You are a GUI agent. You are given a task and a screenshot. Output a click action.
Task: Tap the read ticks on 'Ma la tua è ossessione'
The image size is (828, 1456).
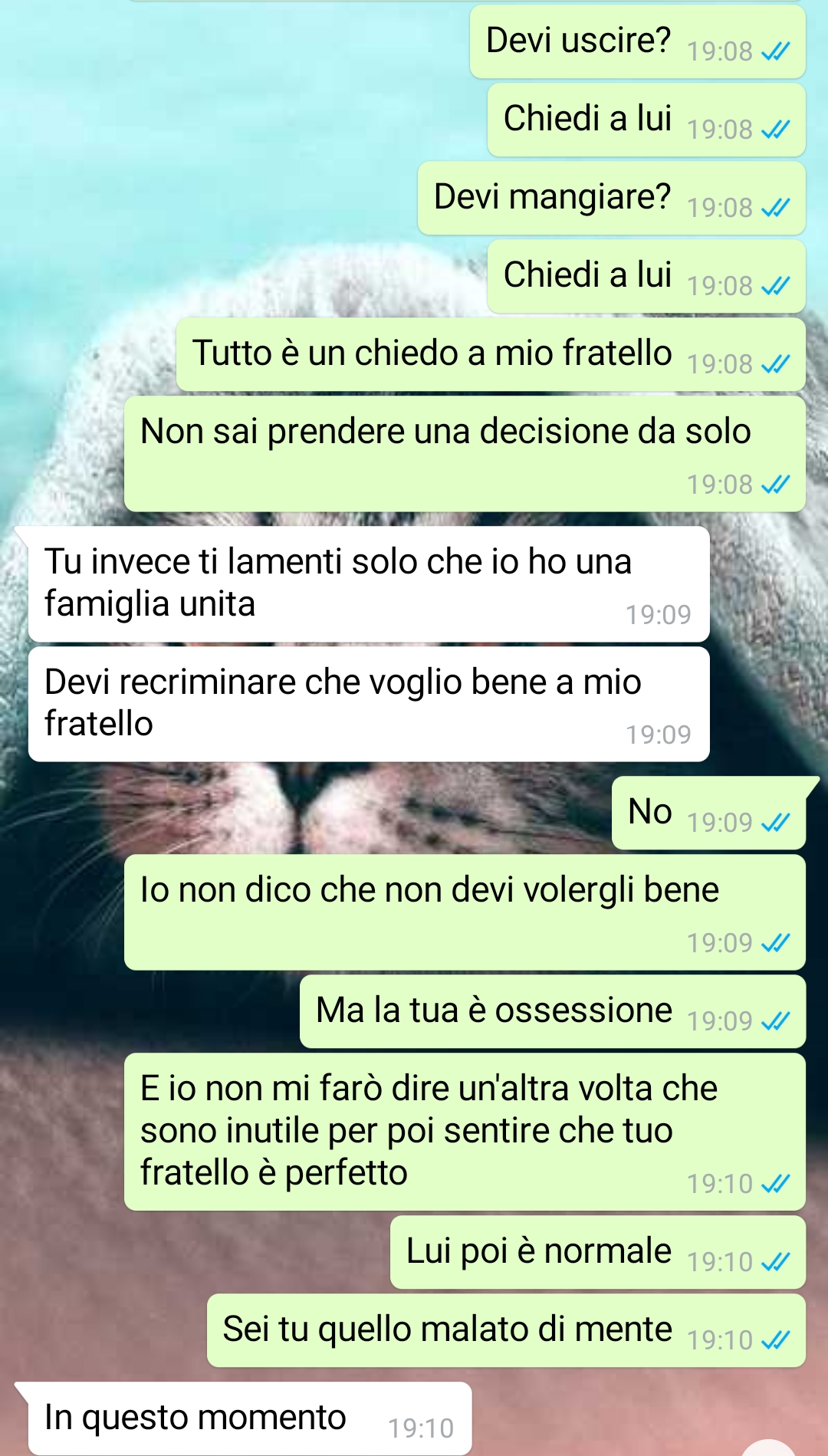pyautogui.click(x=775, y=1021)
